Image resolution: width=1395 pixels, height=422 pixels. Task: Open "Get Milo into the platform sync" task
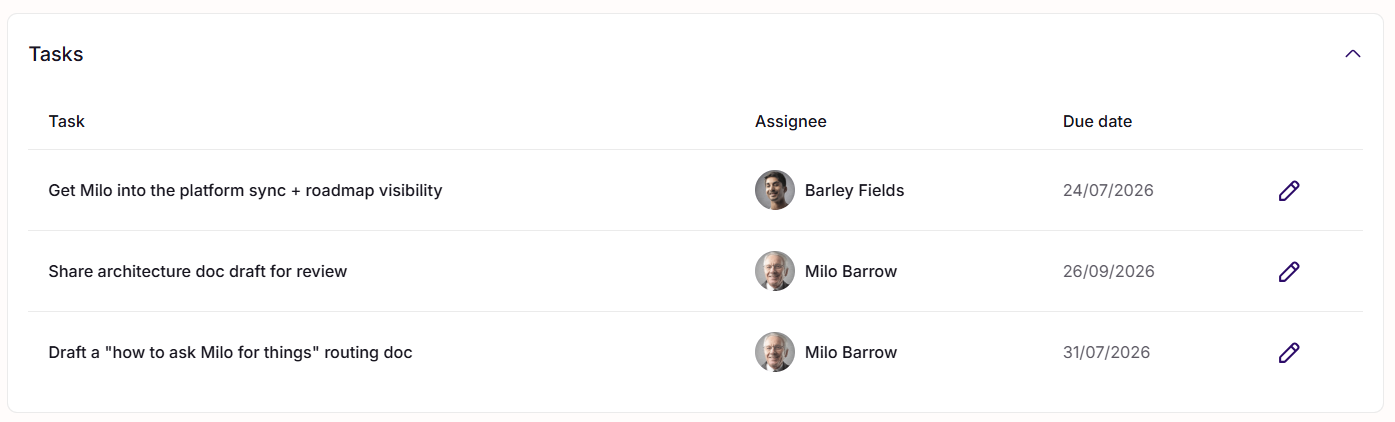[x=245, y=190]
